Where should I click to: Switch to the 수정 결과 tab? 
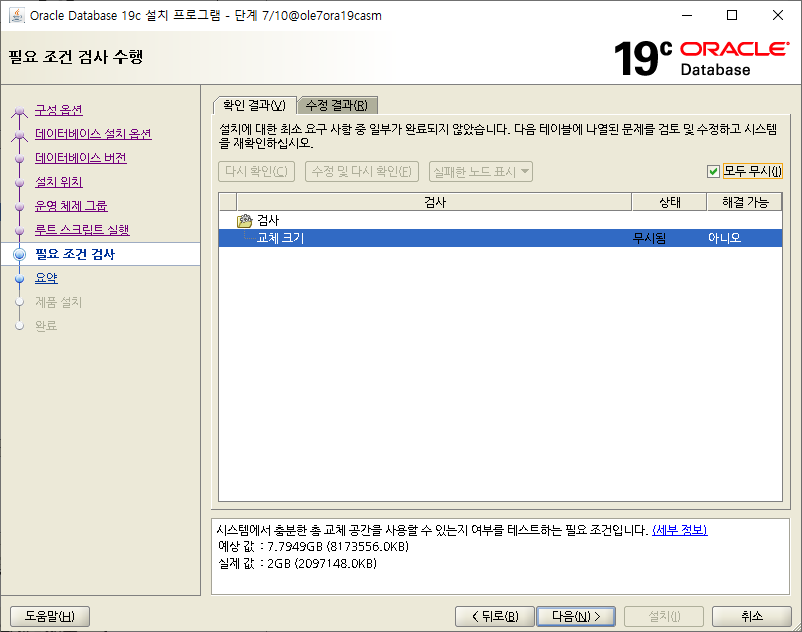tap(337, 105)
